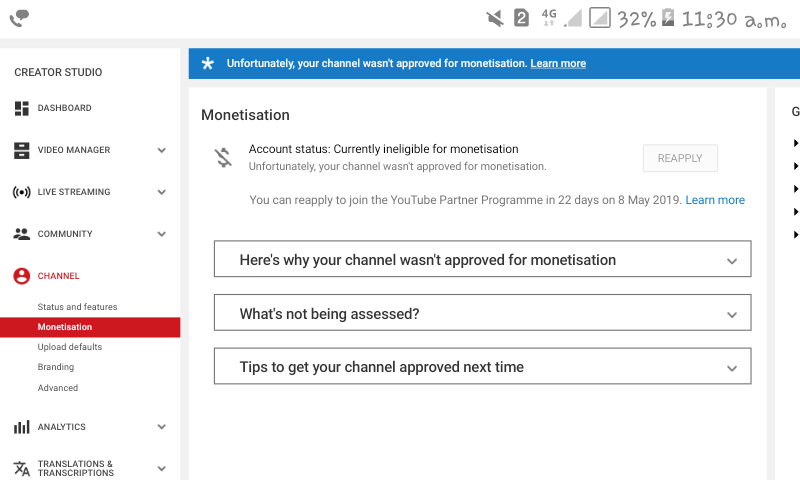The width and height of the screenshot is (800, 480).
Task: Select the Analytics bar chart icon
Action: click(21, 427)
